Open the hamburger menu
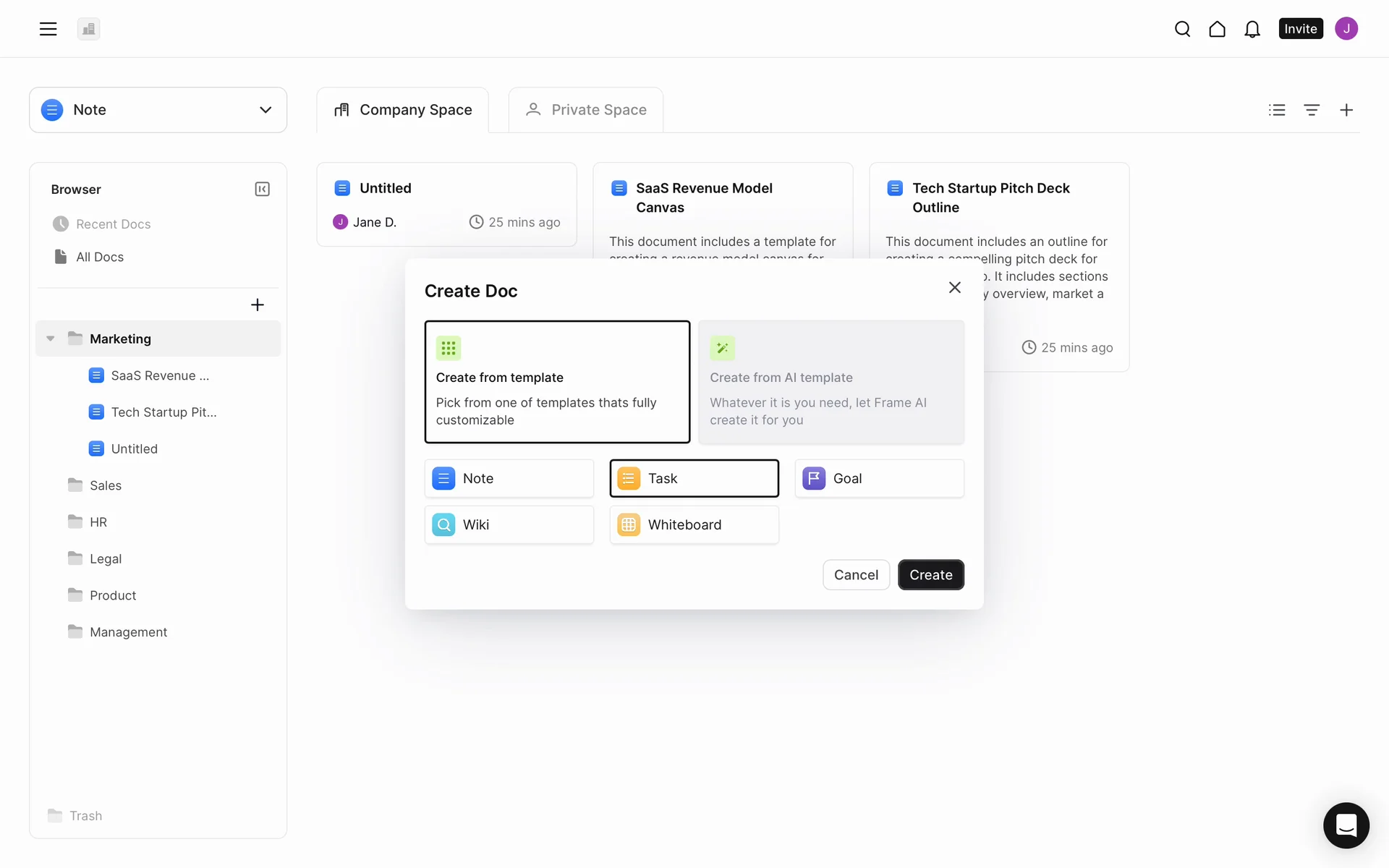The image size is (1389, 868). [48, 29]
